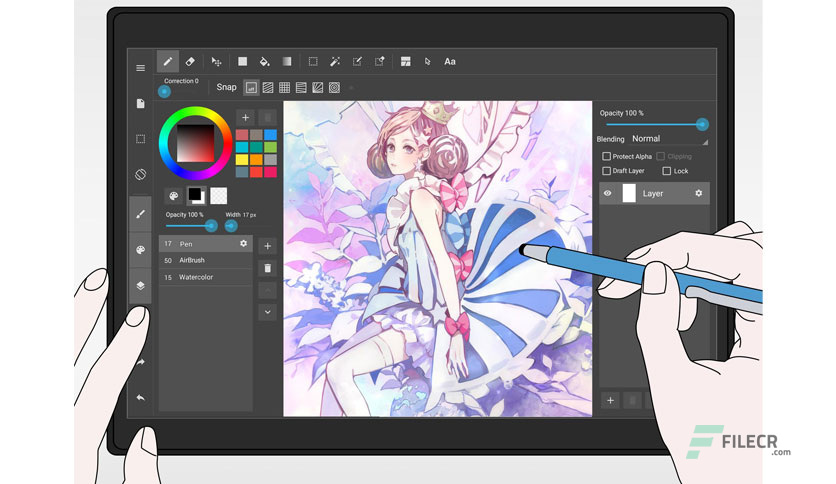
Task: Delete palette color with trash above swatches
Action: 268,117
